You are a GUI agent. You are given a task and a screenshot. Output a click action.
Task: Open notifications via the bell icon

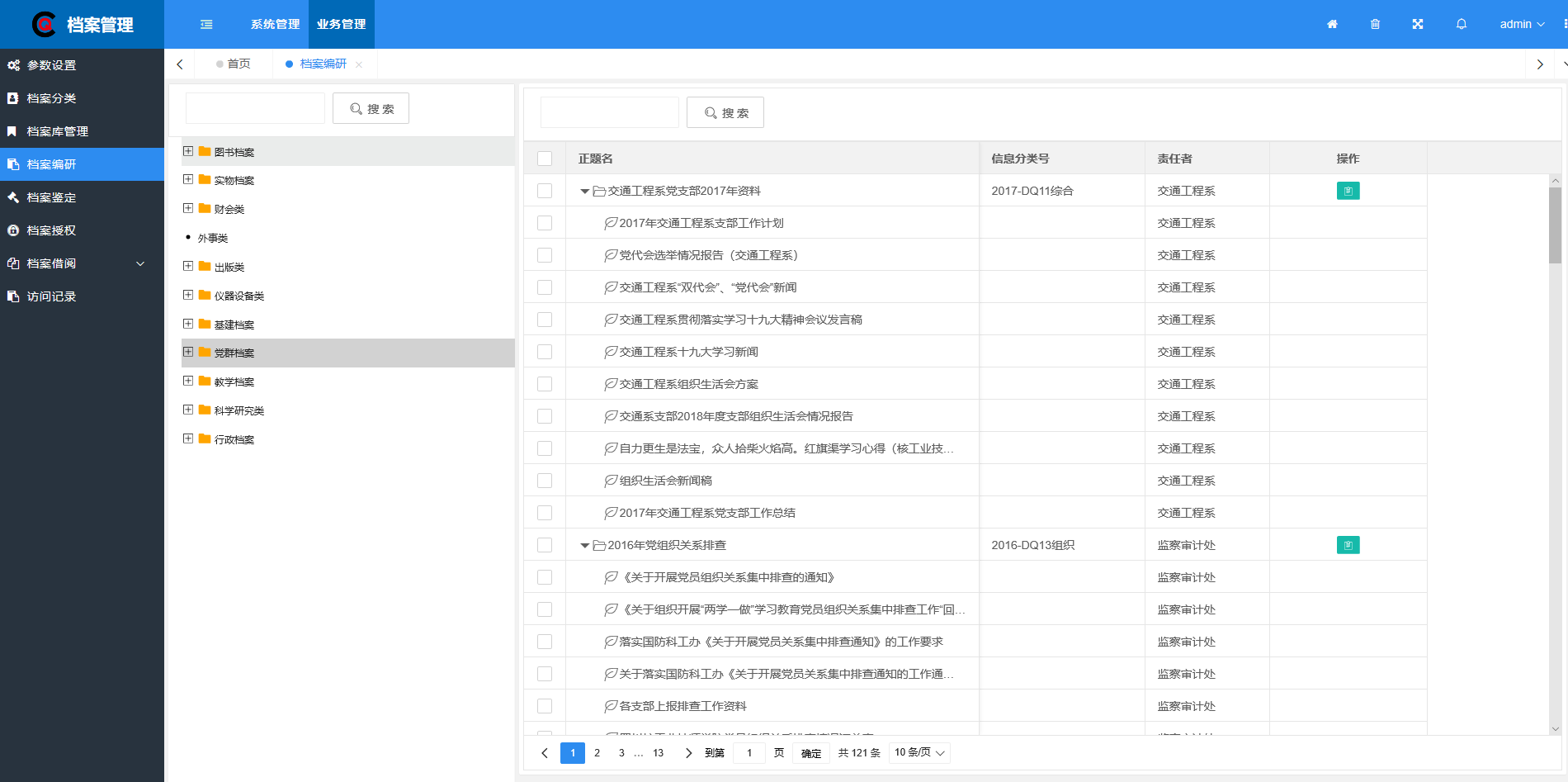click(x=1461, y=24)
